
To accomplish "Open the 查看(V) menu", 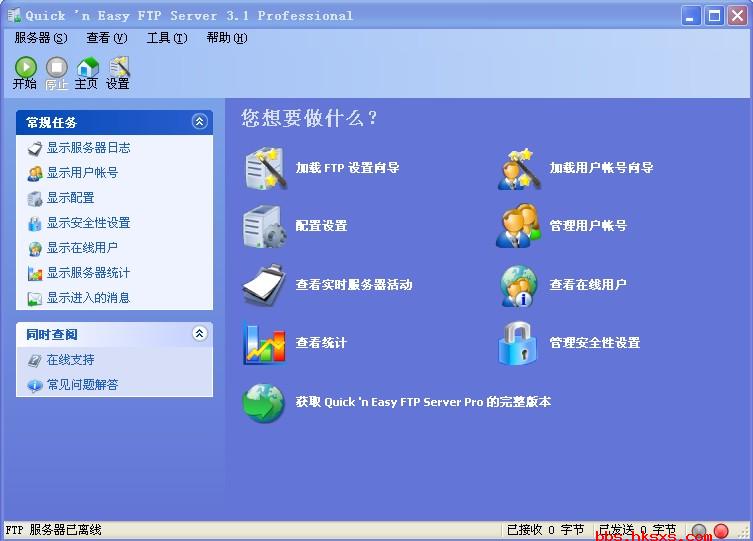I will (x=107, y=38).
